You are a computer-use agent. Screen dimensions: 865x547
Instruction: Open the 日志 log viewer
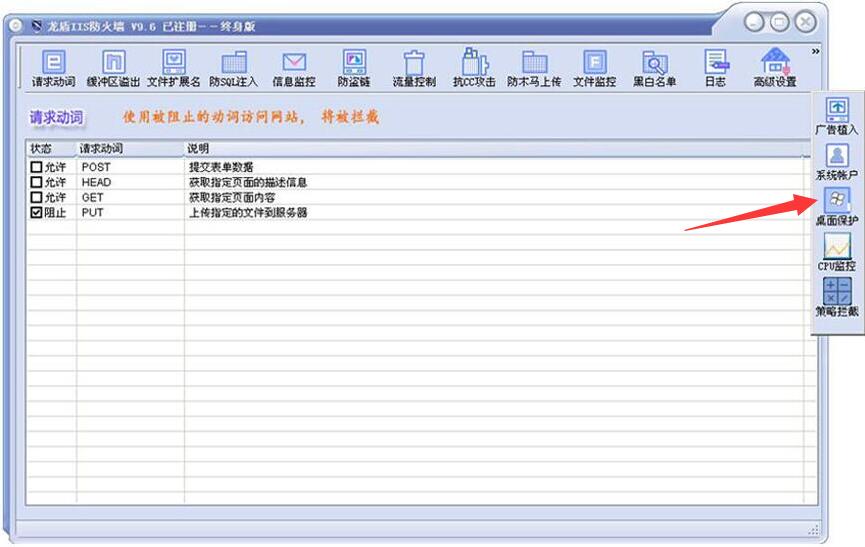point(716,68)
